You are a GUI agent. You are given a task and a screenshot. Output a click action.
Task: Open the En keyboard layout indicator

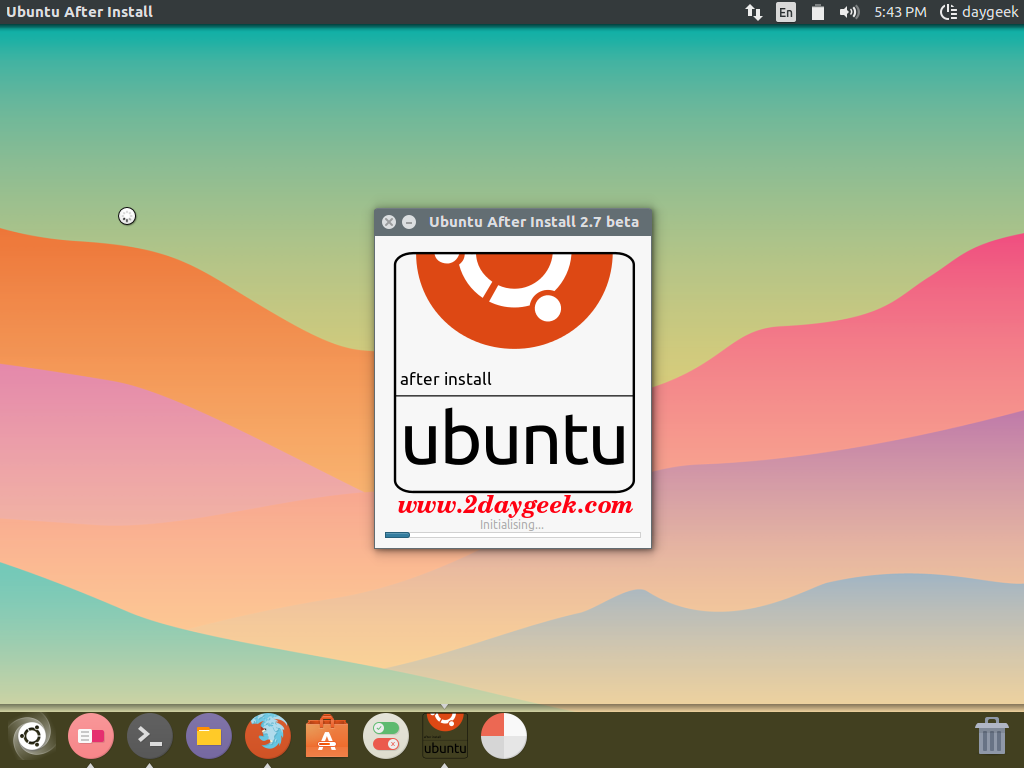(x=786, y=12)
